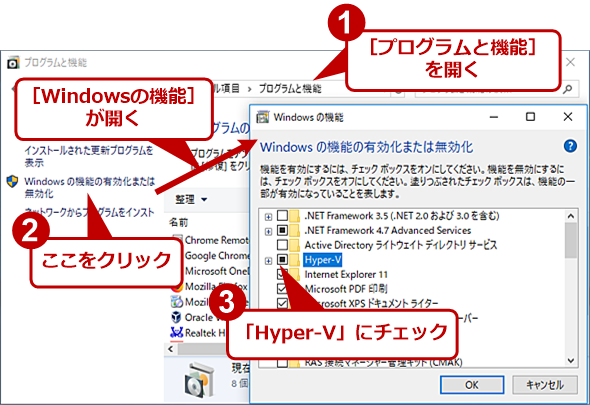Select Microsoft PDF 印刷 feature row
Screen dimensions: 590x405
pyautogui.click(x=346, y=289)
